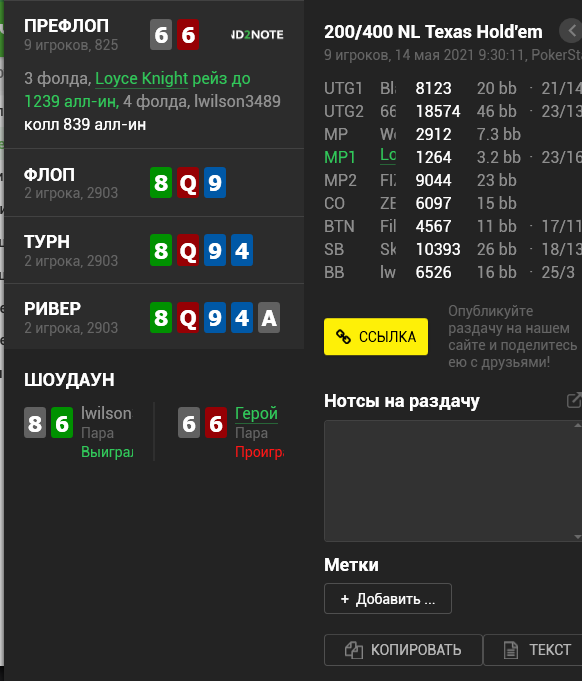582x681 pixels.
Task: Click the SB stack value 10393
Action: coord(438,249)
